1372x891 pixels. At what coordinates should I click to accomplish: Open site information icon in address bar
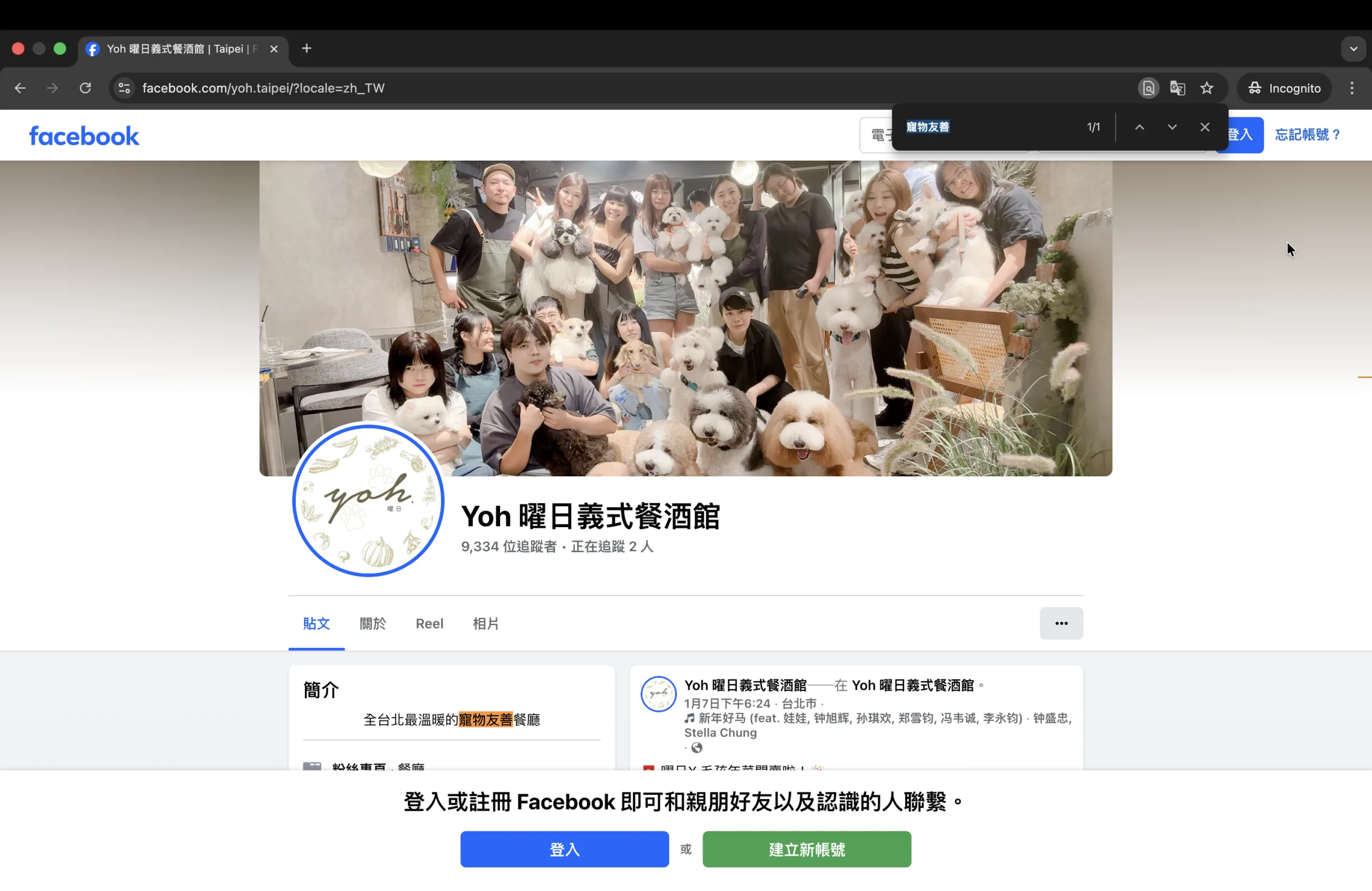pos(124,88)
